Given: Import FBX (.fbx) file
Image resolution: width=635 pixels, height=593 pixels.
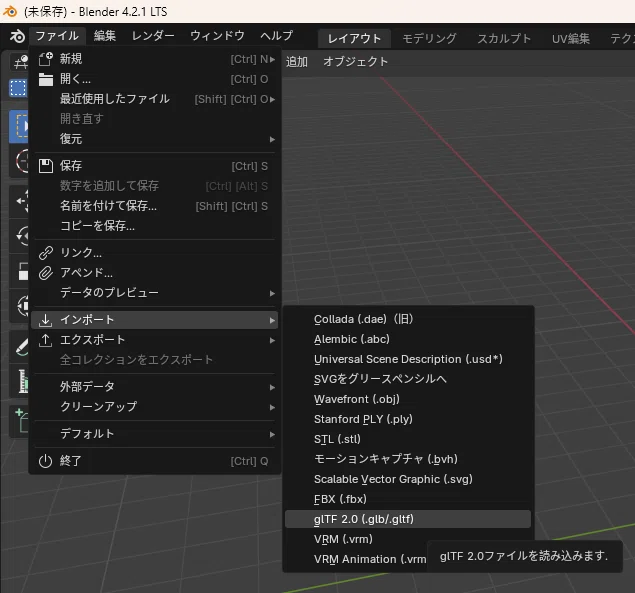Looking at the screenshot, I should 408,499.
